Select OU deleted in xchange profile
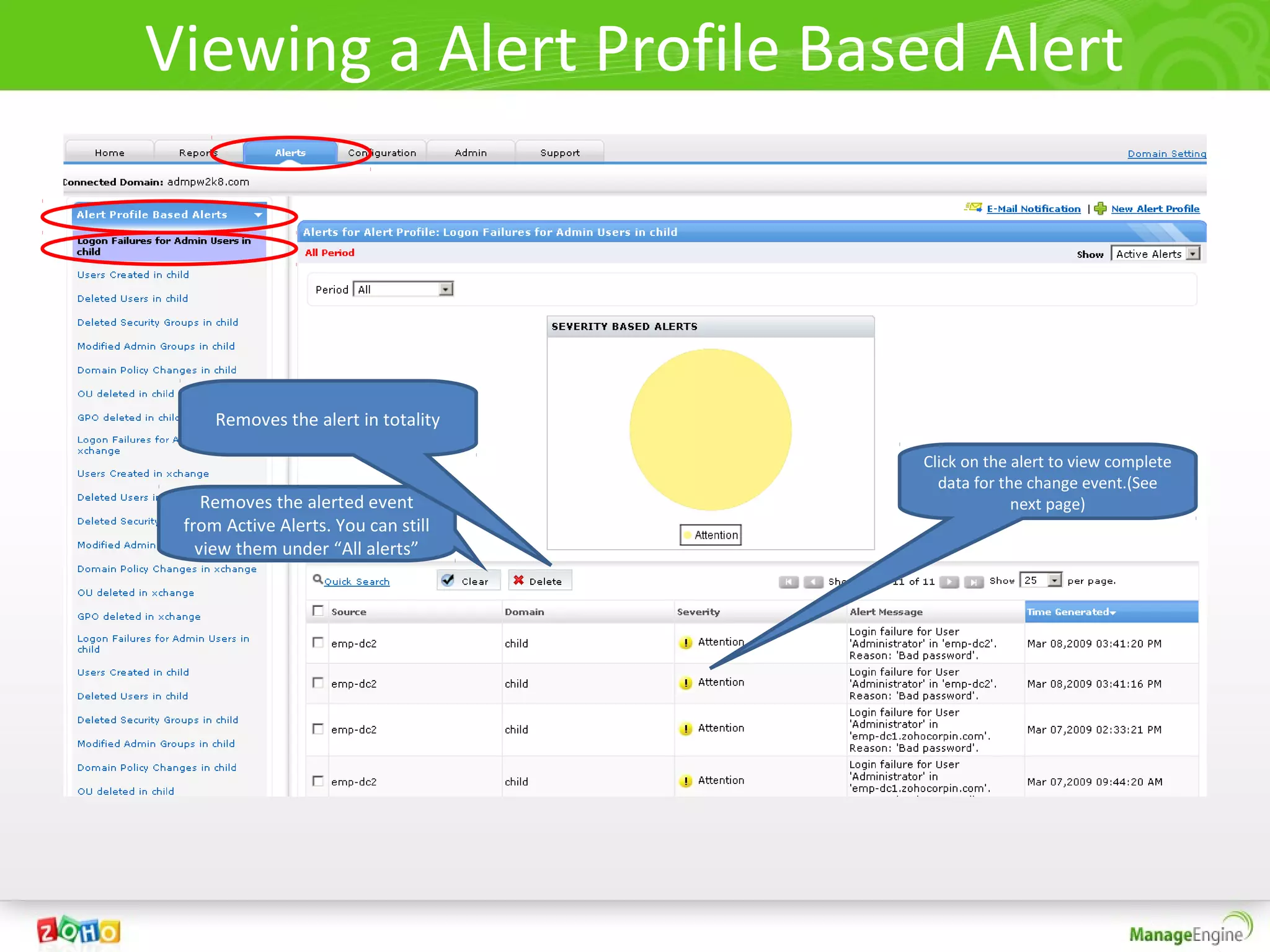The image size is (1270, 952). pyautogui.click(x=136, y=593)
